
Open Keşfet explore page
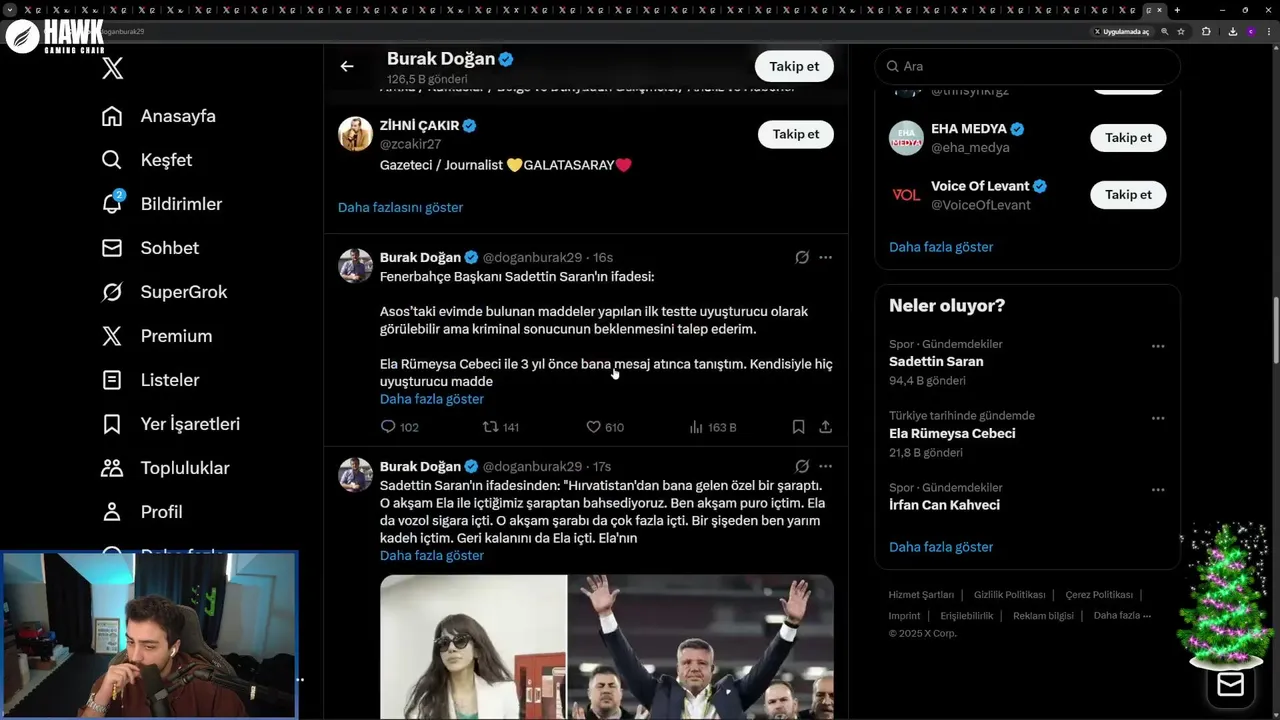click(147, 160)
